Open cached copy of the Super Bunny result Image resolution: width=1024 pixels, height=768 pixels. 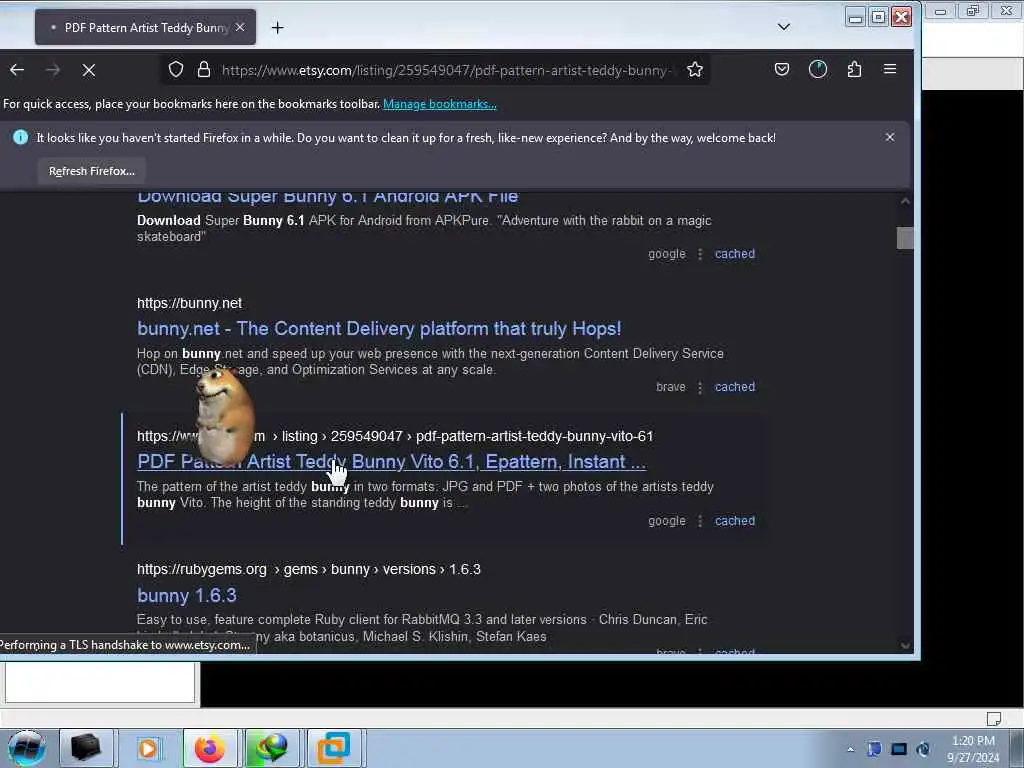735,253
